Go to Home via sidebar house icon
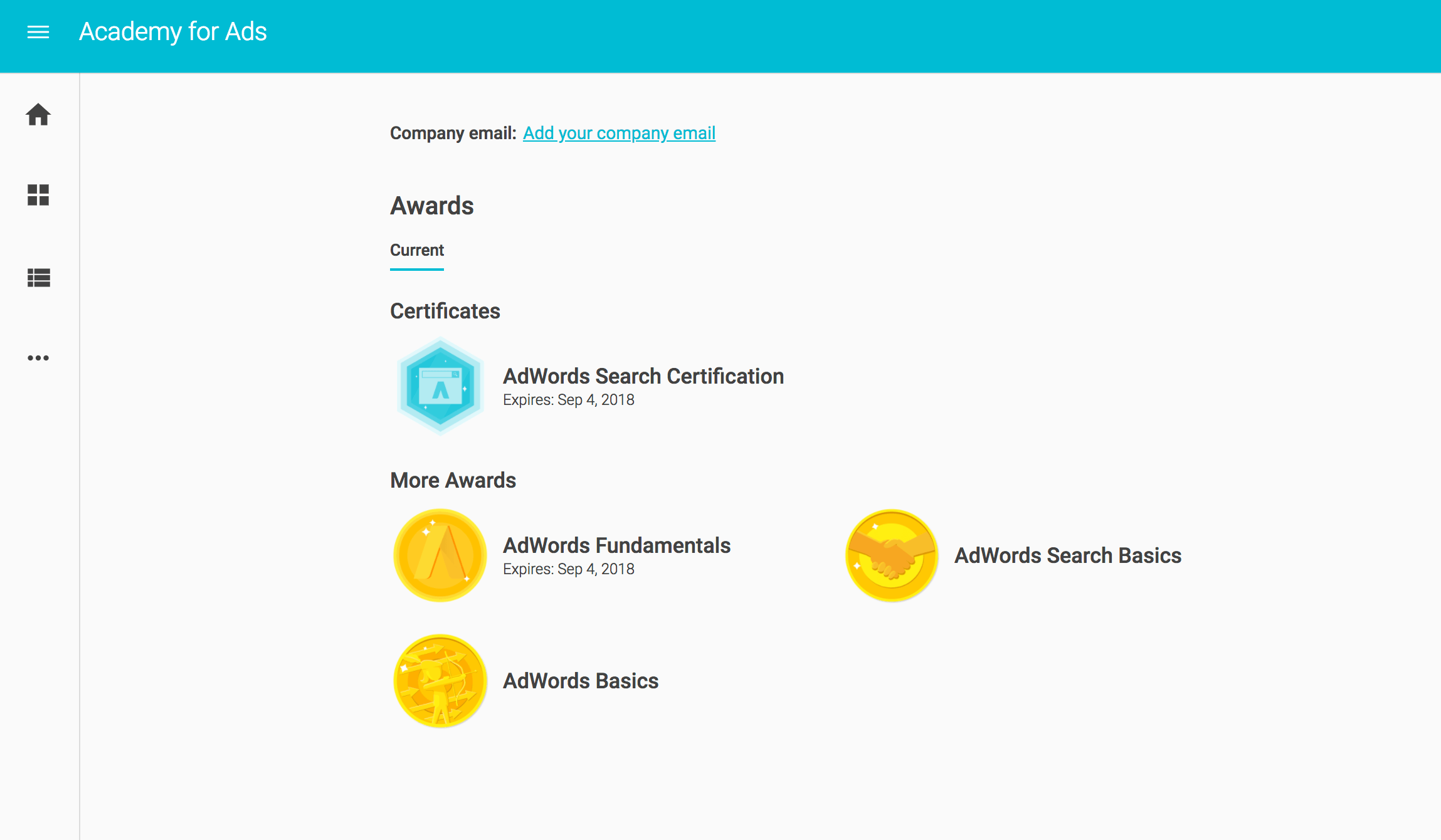Screen dimensions: 1441x840 38,115
